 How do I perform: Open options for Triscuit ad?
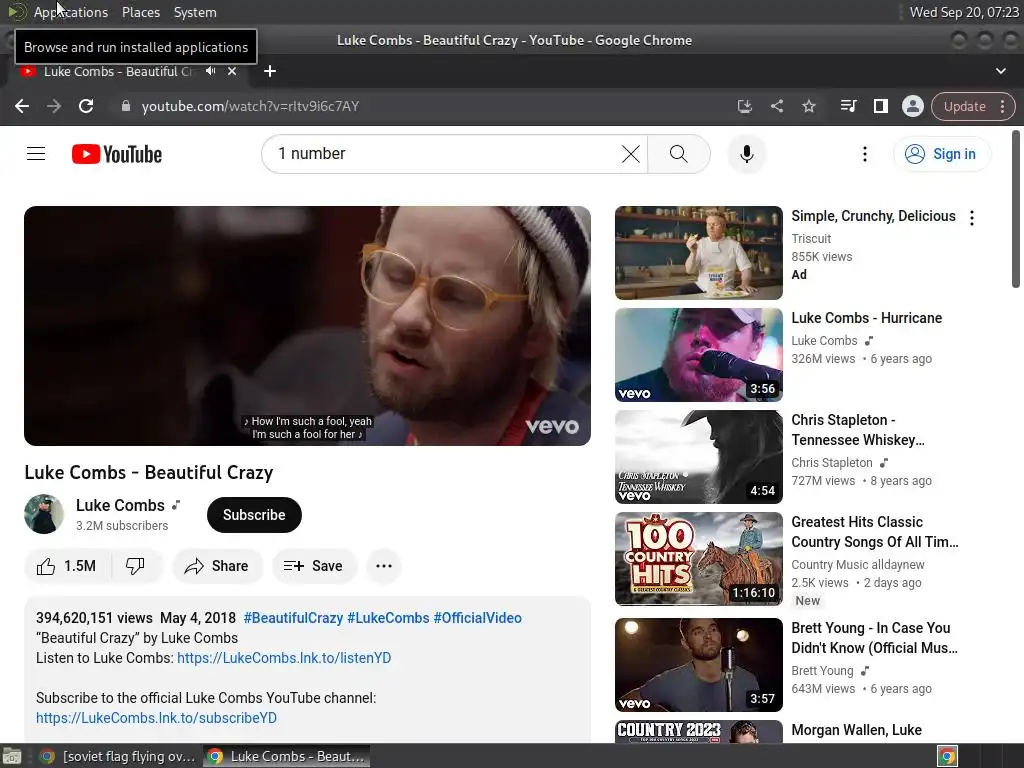tap(972, 218)
